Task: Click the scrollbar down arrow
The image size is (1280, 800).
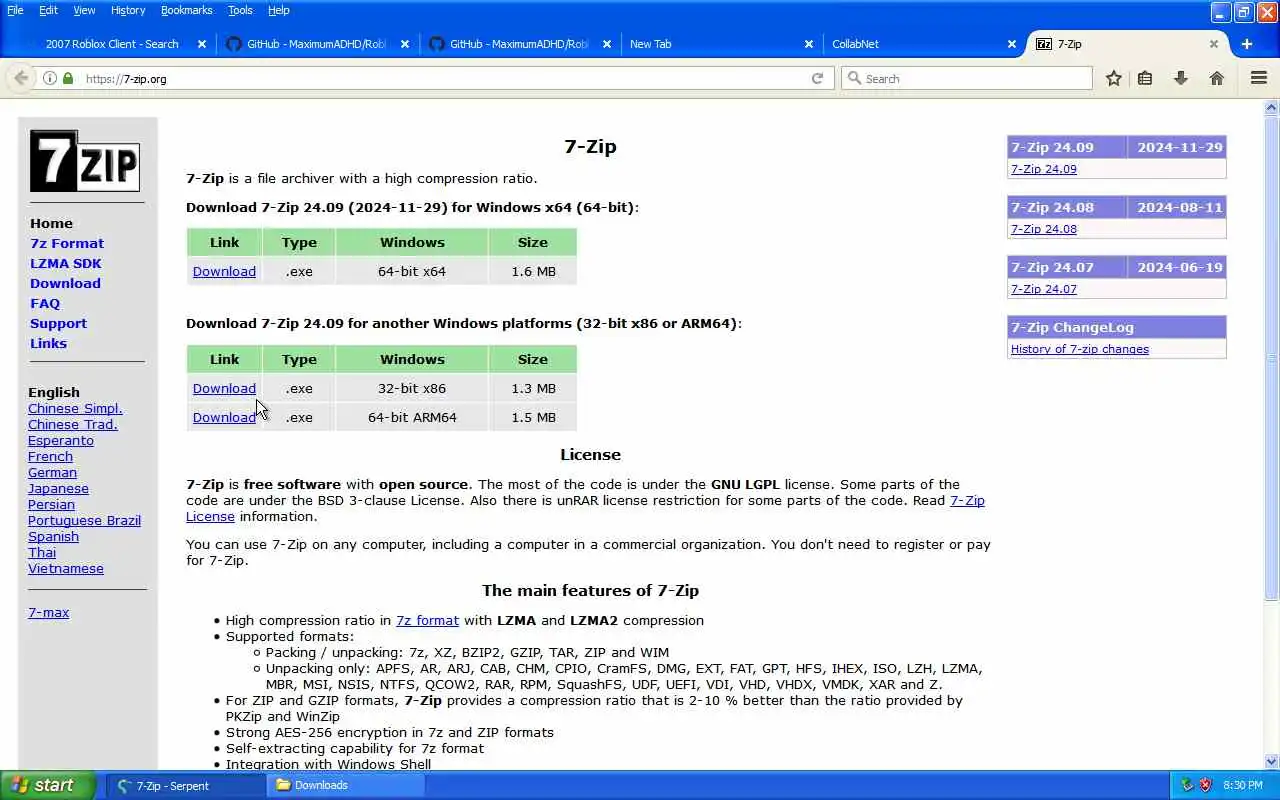Action: point(1272,762)
